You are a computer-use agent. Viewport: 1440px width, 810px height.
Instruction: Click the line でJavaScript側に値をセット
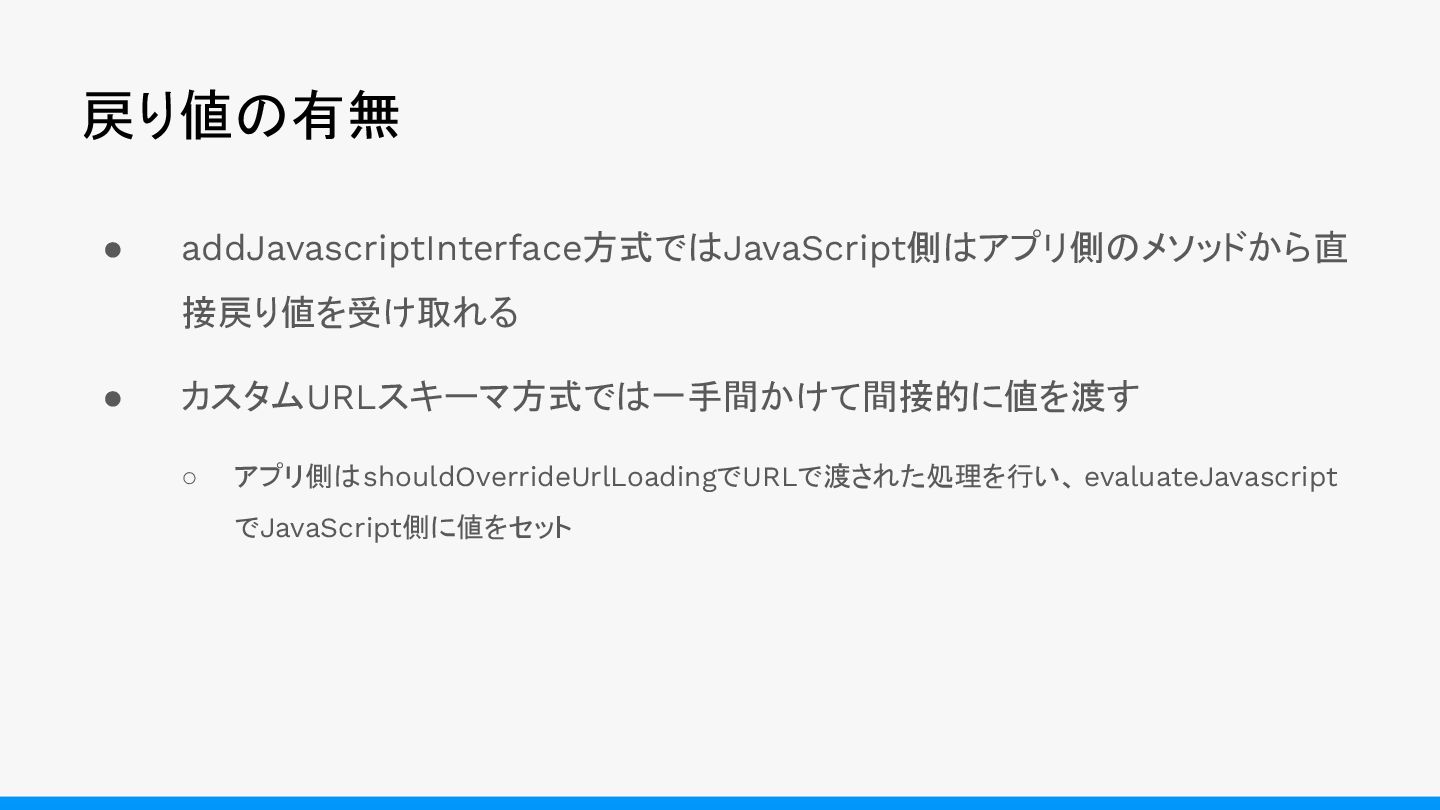[x=402, y=527]
